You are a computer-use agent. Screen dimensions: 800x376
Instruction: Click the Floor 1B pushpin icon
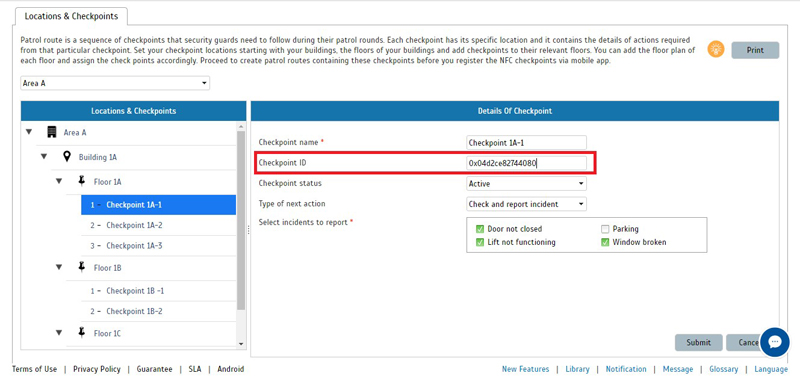(x=82, y=267)
